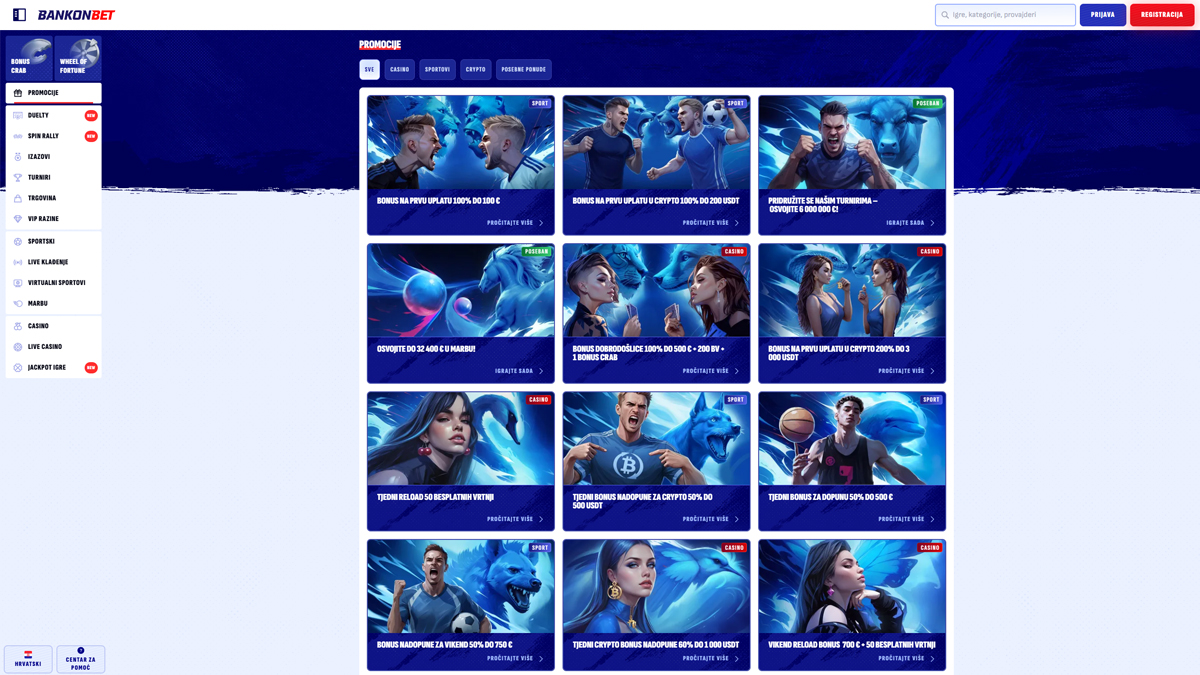The image size is (1200, 675).
Task: Toggle the sidebar collapse icon
Action: [x=19, y=15]
